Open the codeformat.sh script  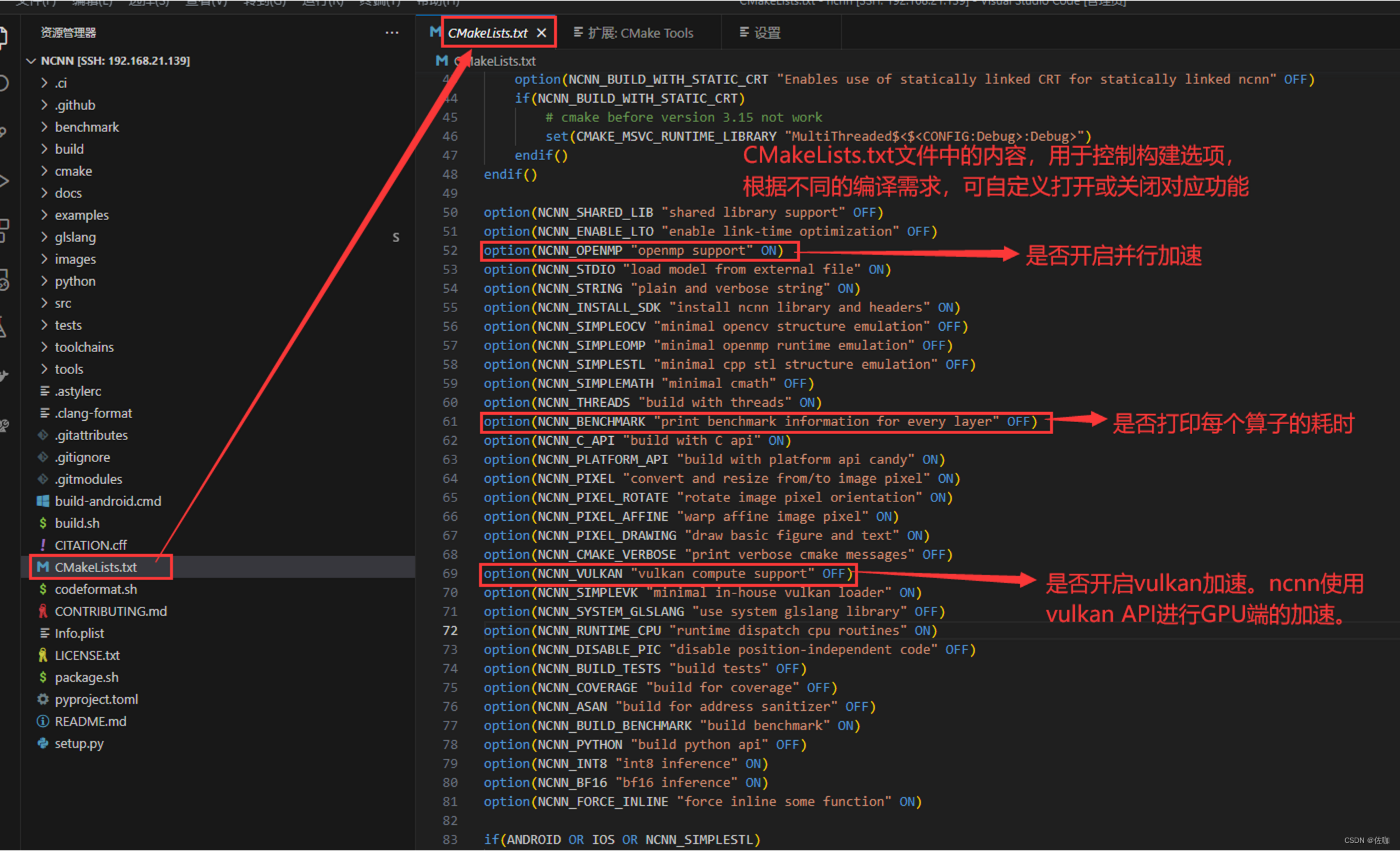(95, 589)
